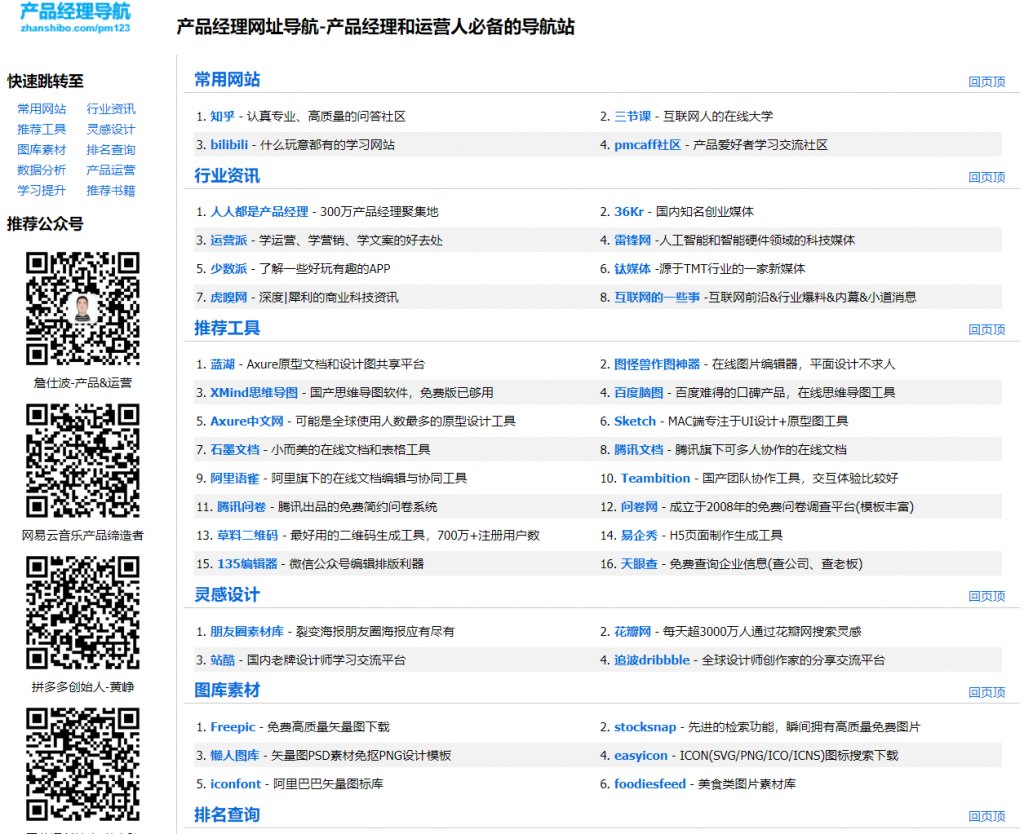
Task: Open the 百度脑图 link
Action: click(639, 393)
